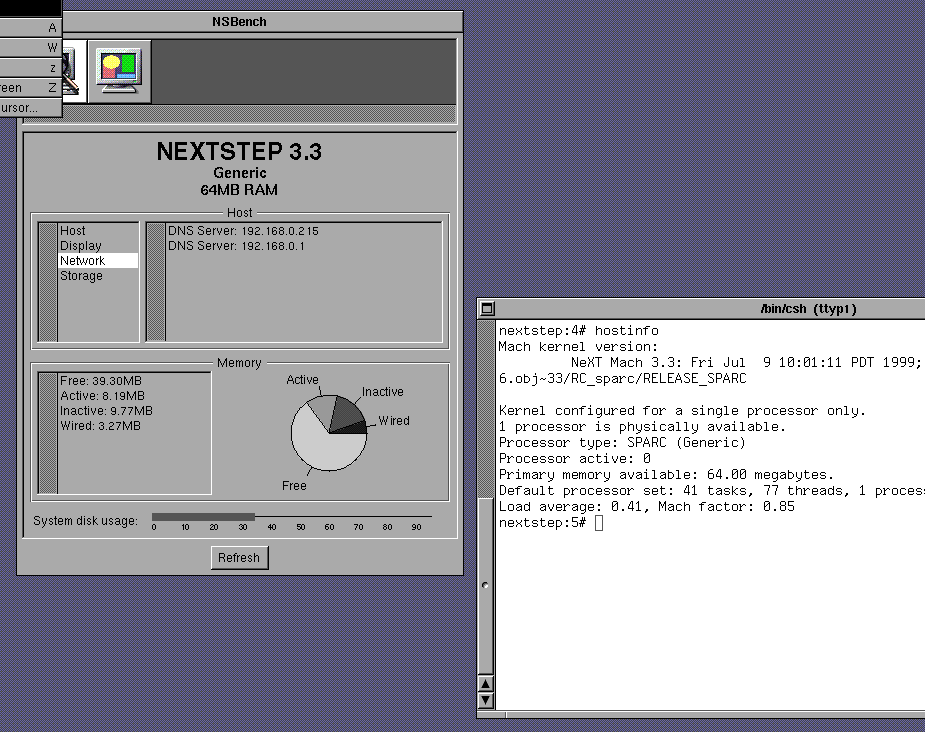The height and width of the screenshot is (732, 925).
Task: Select Storage in the category list
Action: point(81,276)
